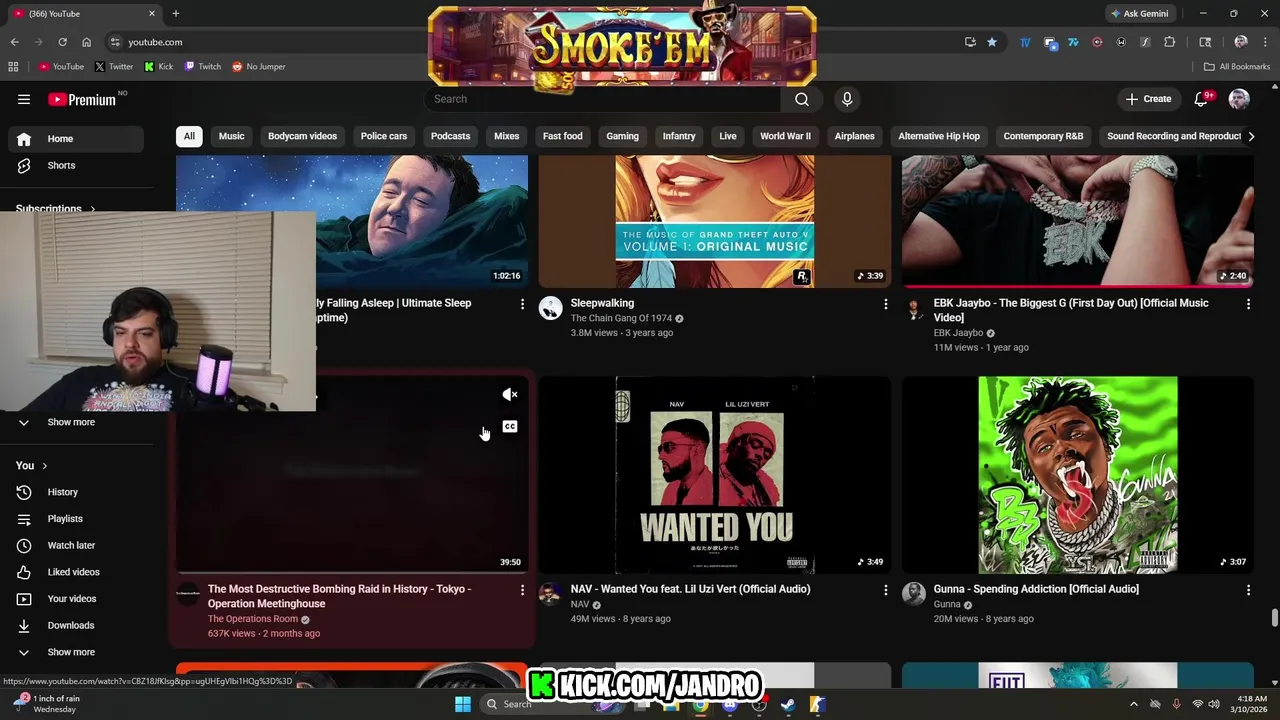Viewport: 1280px width, 720px height.
Task: Click the page vertical scrollbar thumb
Action: [x=1274, y=618]
